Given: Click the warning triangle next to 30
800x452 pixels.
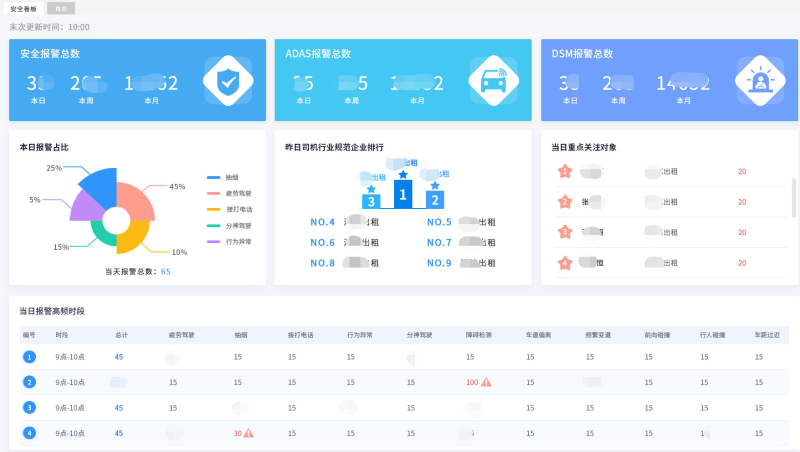Looking at the screenshot, I should click(x=248, y=433).
